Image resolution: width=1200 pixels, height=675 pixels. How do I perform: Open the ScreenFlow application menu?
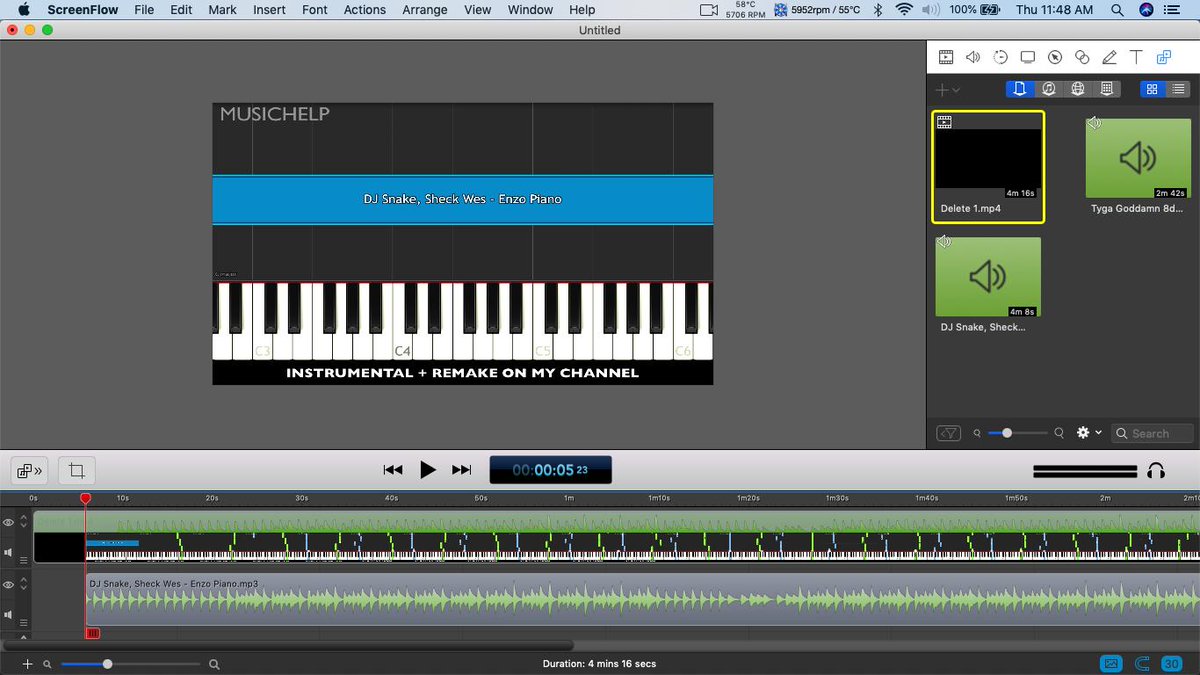pyautogui.click(x=82, y=9)
